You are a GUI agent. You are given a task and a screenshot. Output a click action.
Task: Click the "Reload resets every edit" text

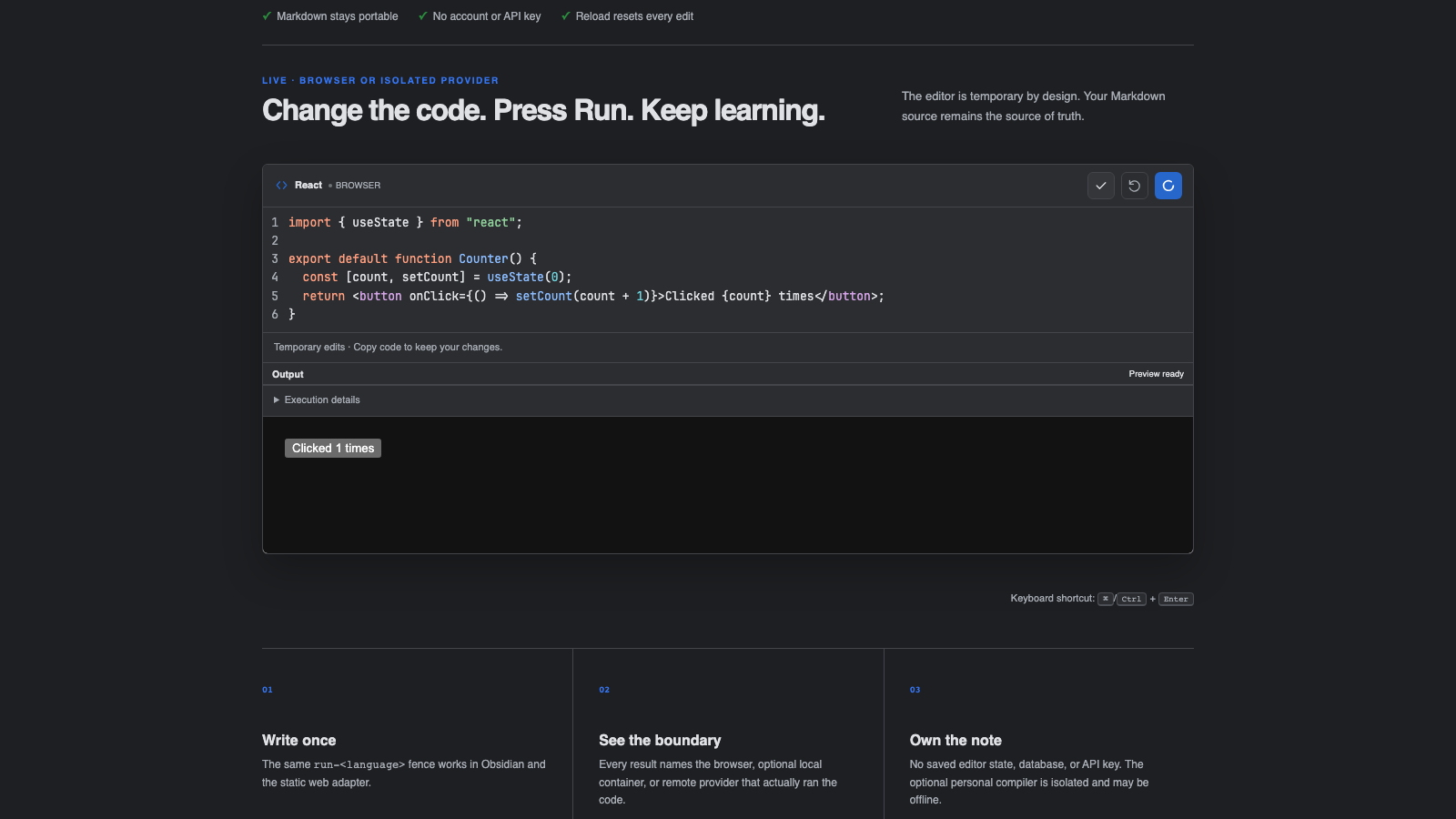[x=634, y=16]
